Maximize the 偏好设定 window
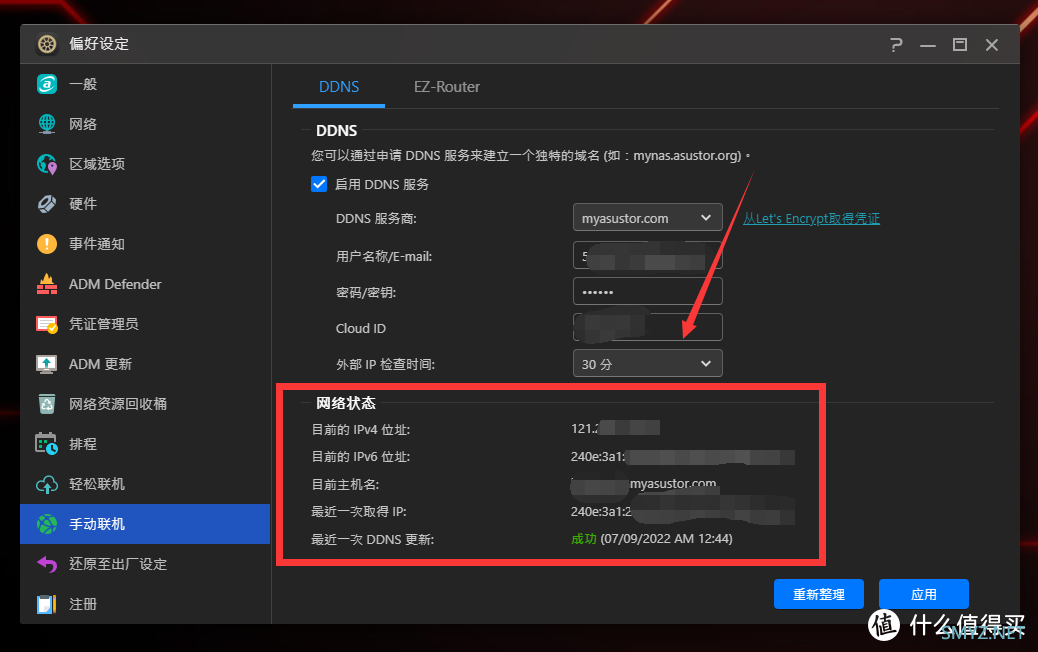 (959, 44)
